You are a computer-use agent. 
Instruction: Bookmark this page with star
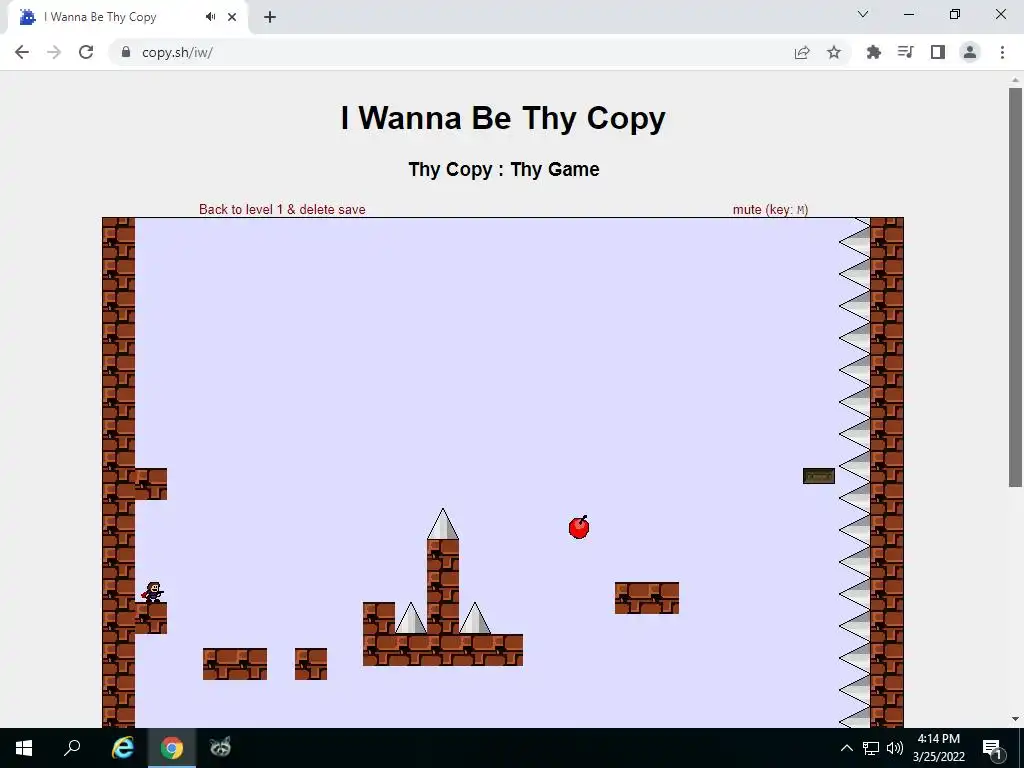pyautogui.click(x=834, y=52)
